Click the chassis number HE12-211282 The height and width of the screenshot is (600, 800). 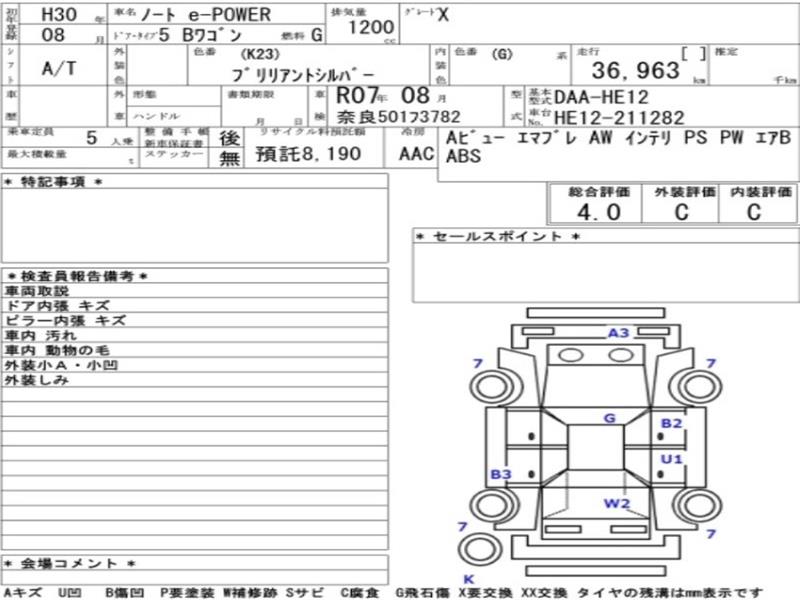619,118
